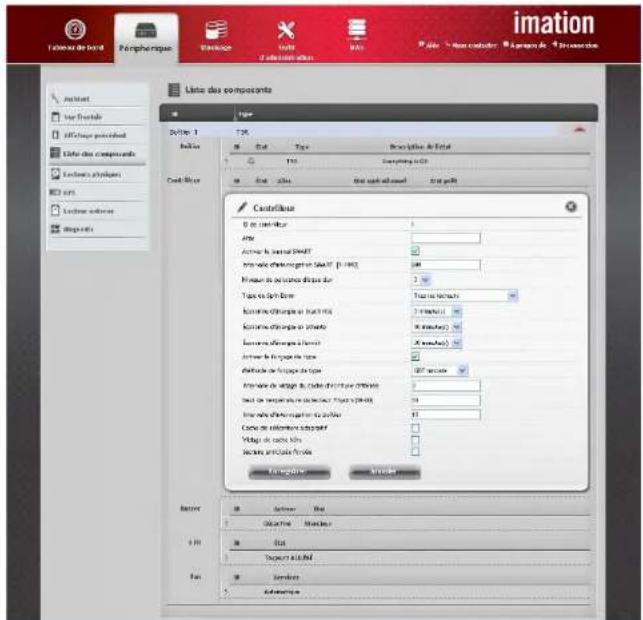
Task: Click the Nous contacter link
Action: pos(471,45)
